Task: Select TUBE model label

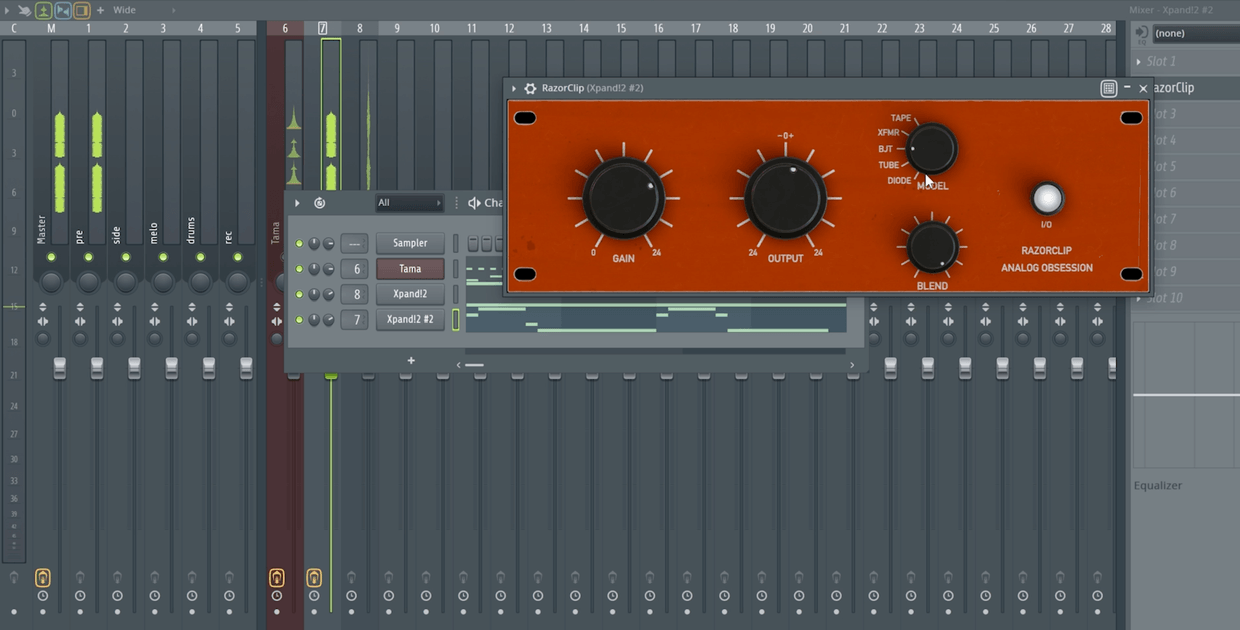Action: 888,165
